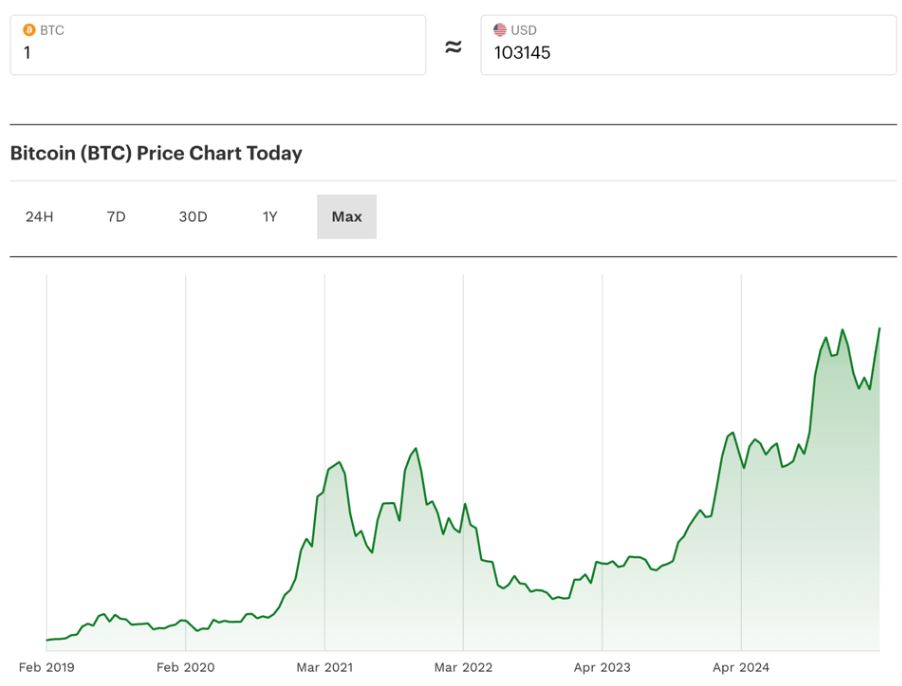Click the USD currency label
Image resolution: width=902 pixels, height=686 pixels.
523,30
